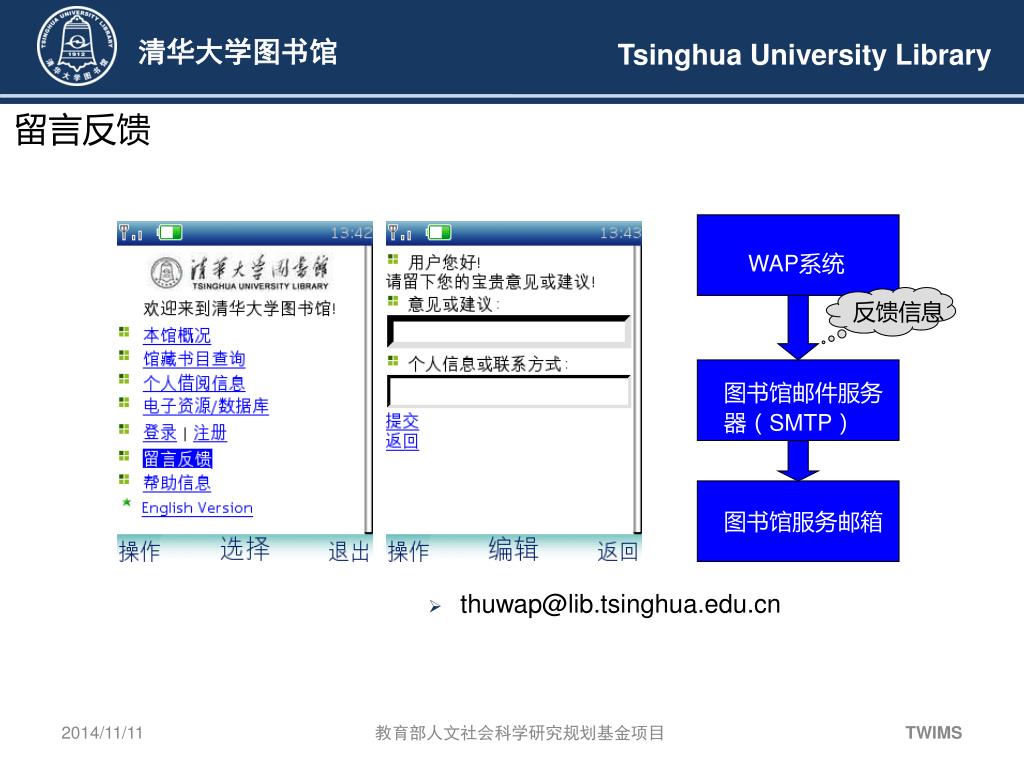Image resolution: width=1024 pixels, height=768 pixels.
Task: Click the time 13:43 on right phone
Action: pyautogui.click(x=620, y=232)
